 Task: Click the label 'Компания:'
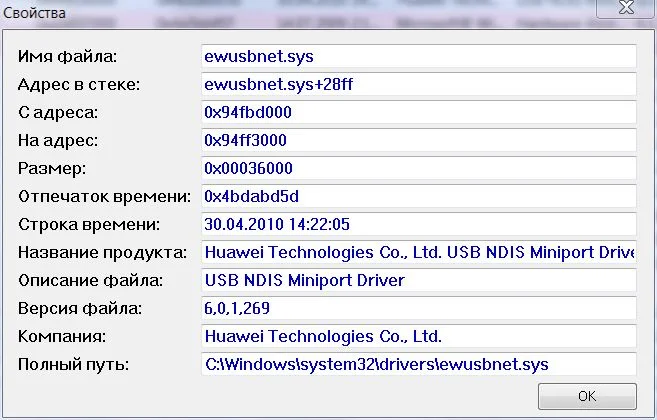click(x=62, y=337)
